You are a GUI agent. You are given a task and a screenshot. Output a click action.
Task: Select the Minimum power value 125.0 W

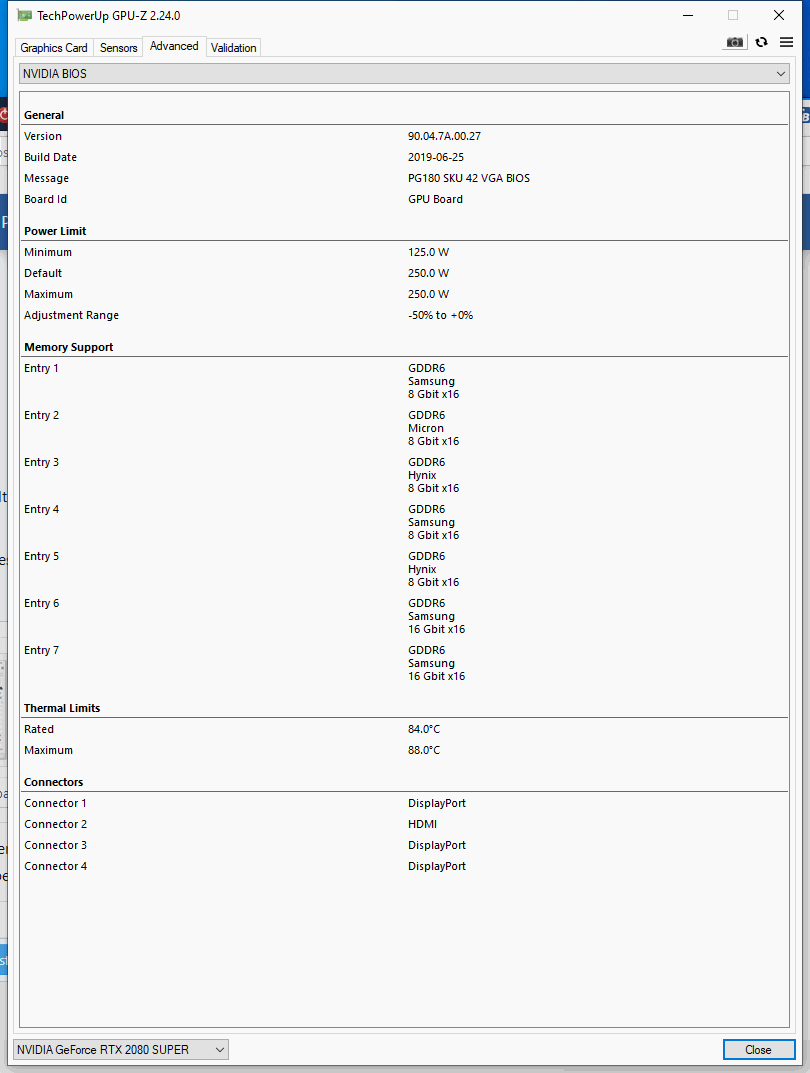(x=428, y=252)
